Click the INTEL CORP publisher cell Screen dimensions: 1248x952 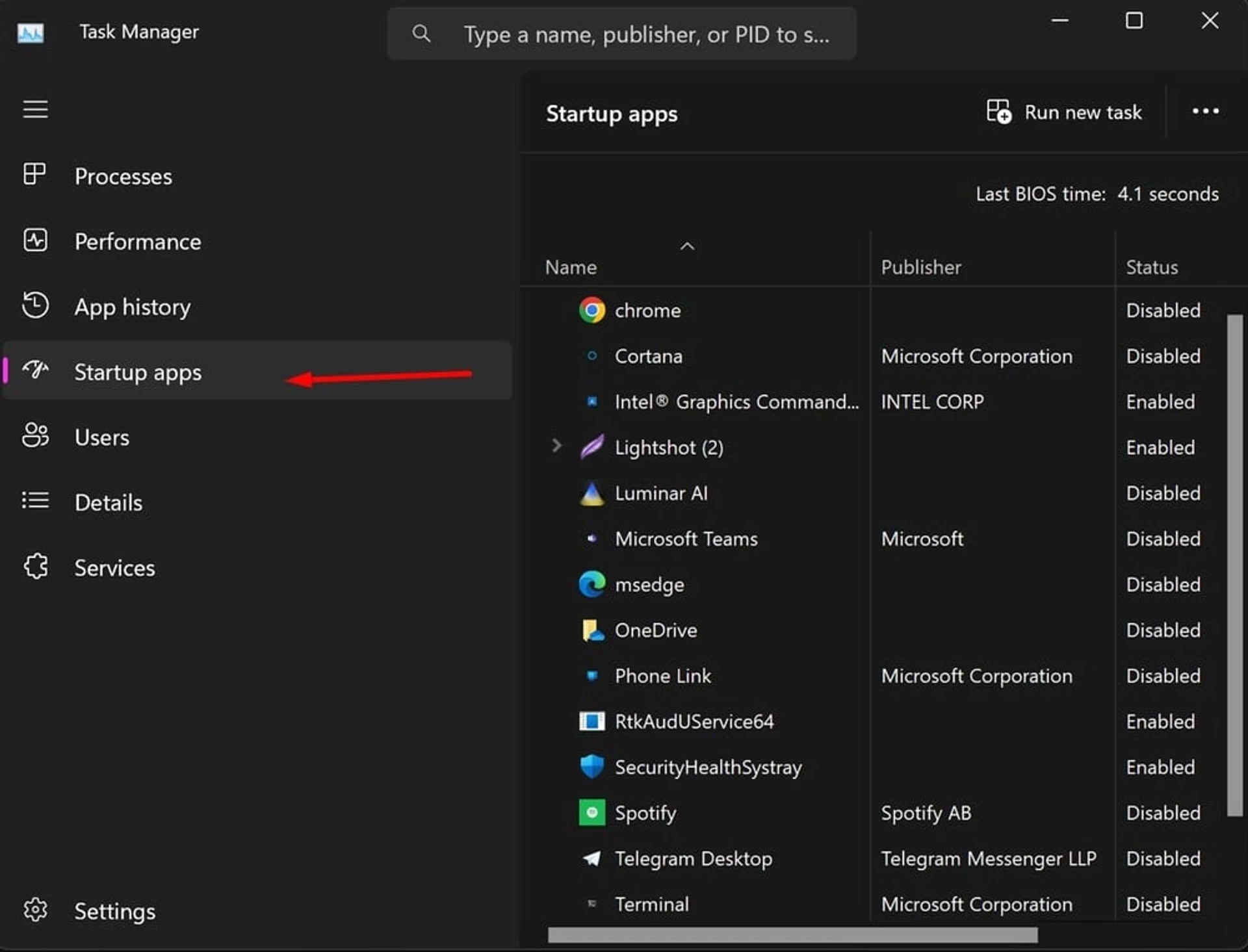[932, 402]
